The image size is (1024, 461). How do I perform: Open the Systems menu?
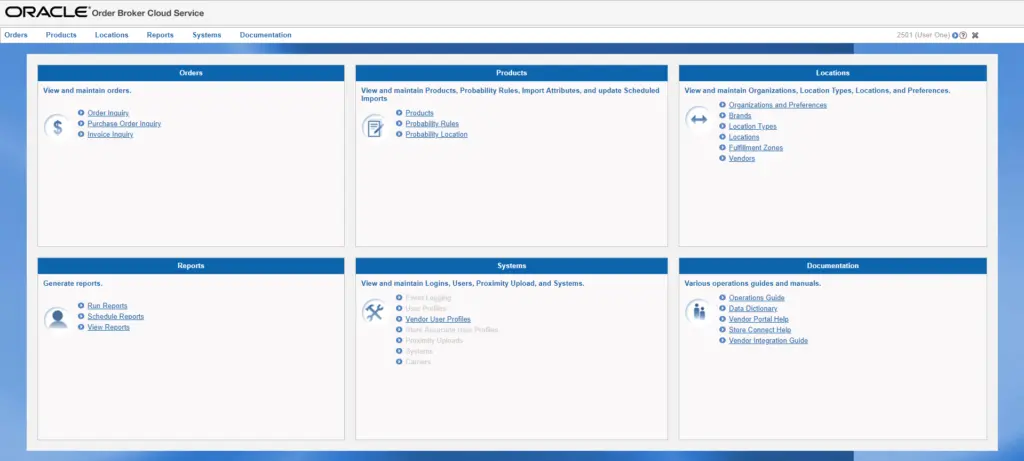tap(206, 35)
